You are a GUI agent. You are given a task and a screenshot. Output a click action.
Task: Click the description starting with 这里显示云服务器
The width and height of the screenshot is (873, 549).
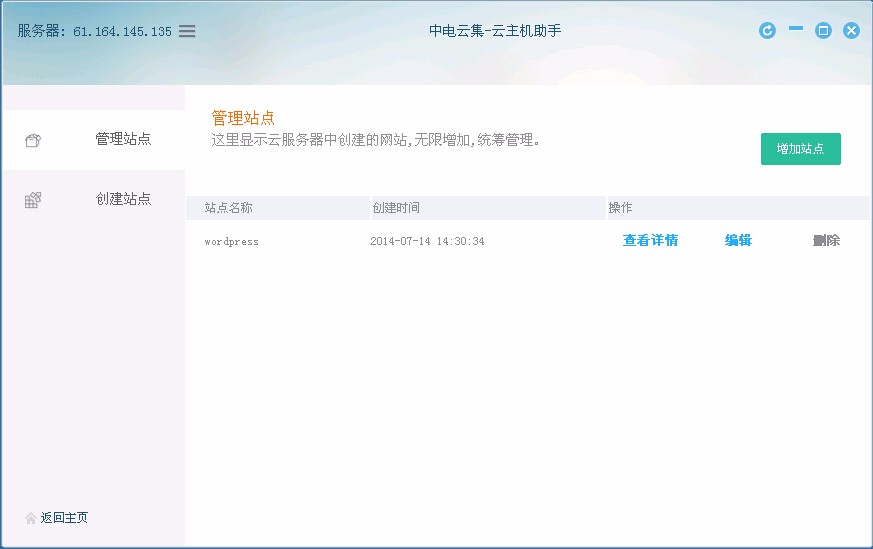point(376,140)
